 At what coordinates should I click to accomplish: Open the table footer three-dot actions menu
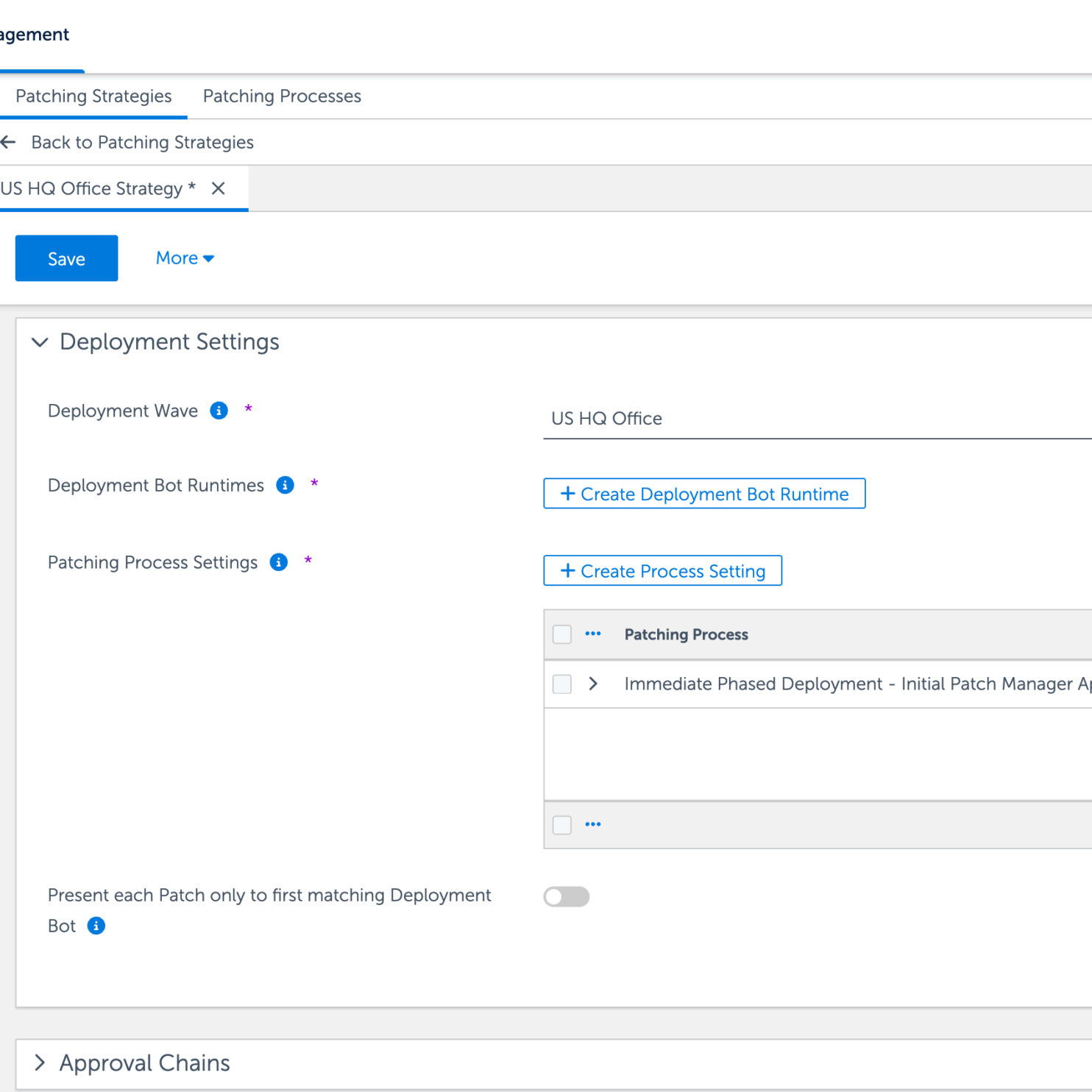tap(593, 824)
